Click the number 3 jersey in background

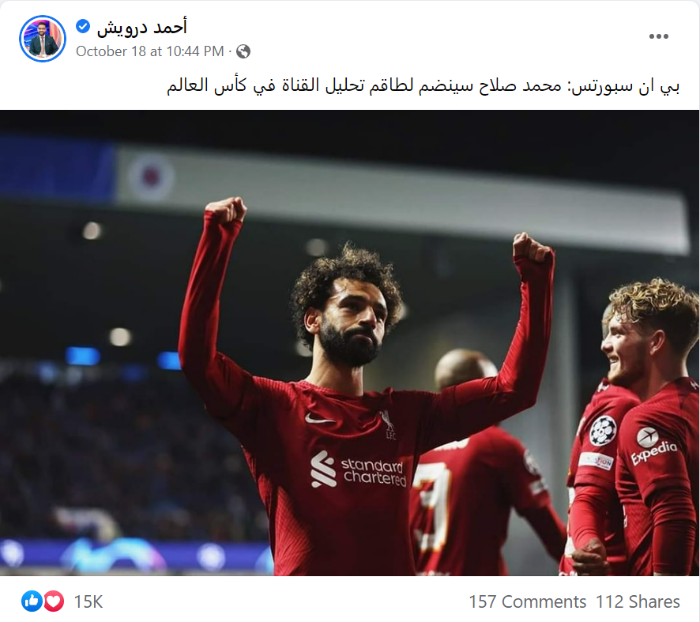coord(432,506)
